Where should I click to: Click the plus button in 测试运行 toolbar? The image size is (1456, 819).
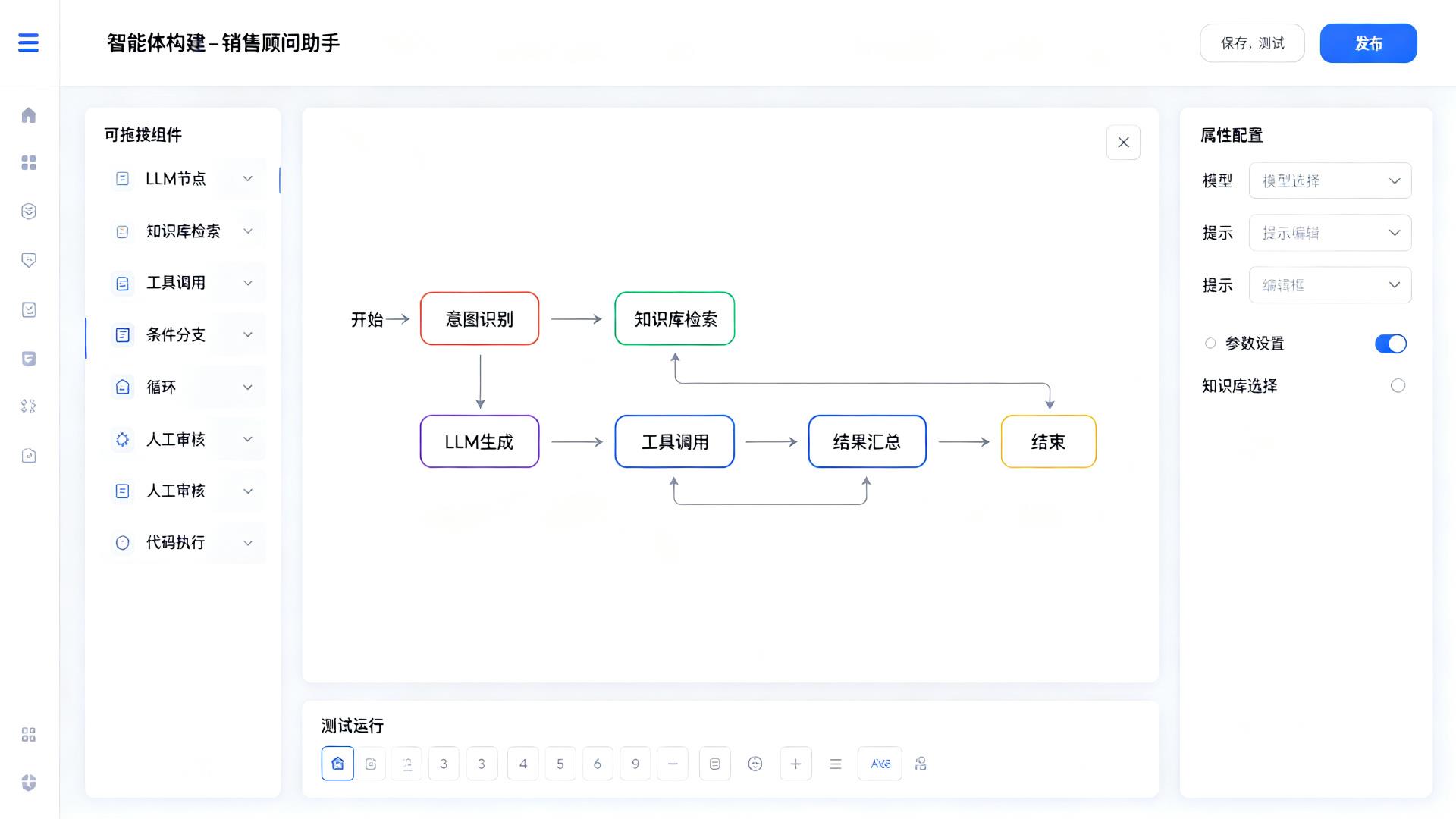[795, 764]
